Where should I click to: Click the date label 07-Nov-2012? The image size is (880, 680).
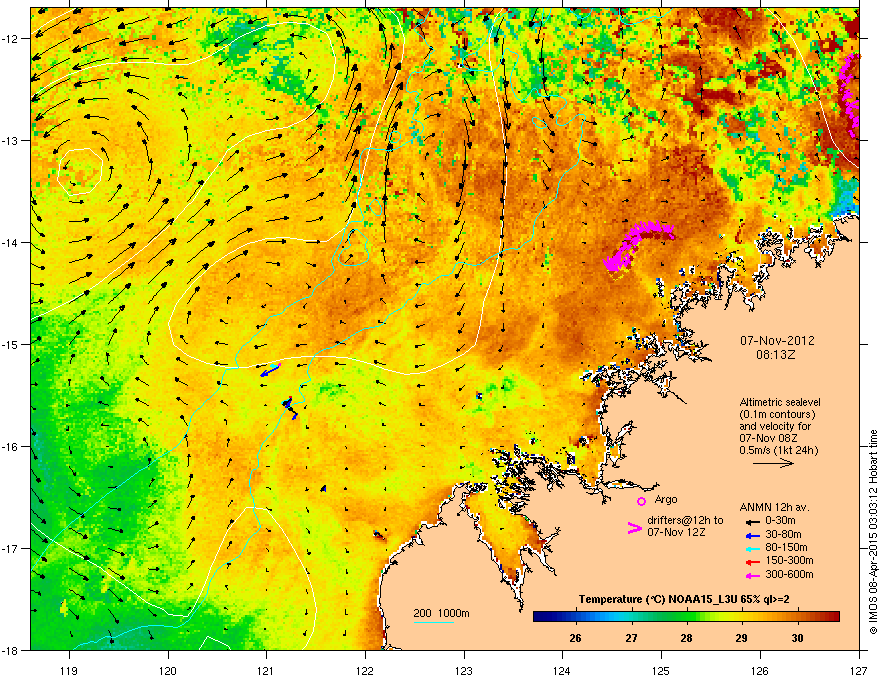[x=777, y=341]
